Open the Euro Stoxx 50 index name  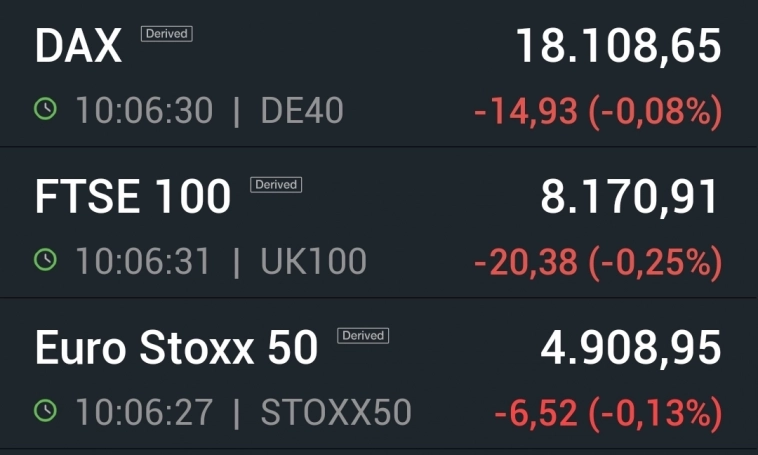point(176,348)
